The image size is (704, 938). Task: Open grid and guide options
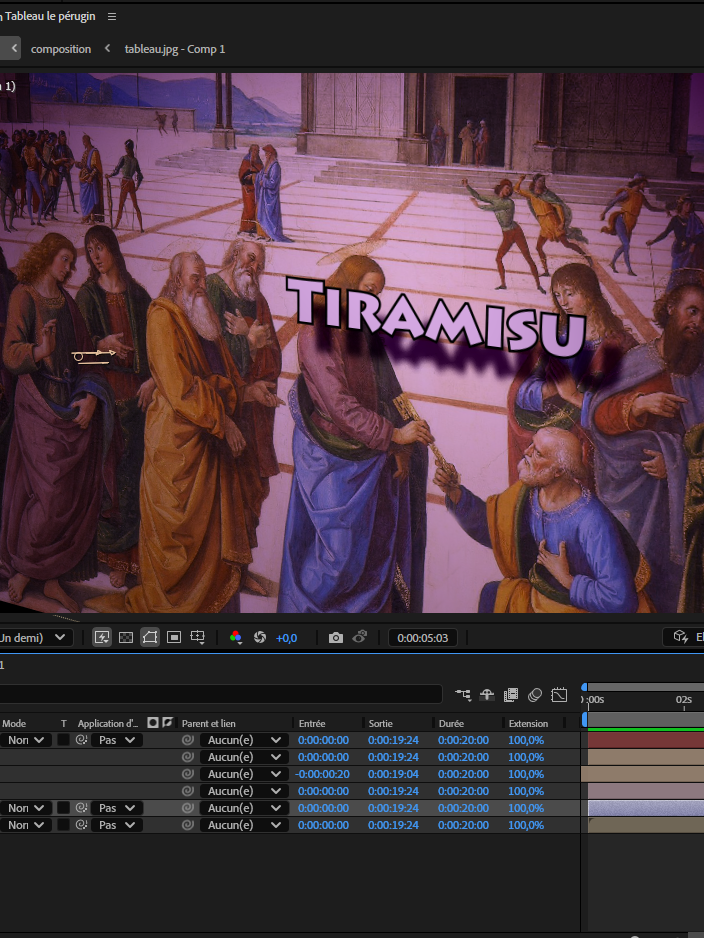[x=198, y=637]
